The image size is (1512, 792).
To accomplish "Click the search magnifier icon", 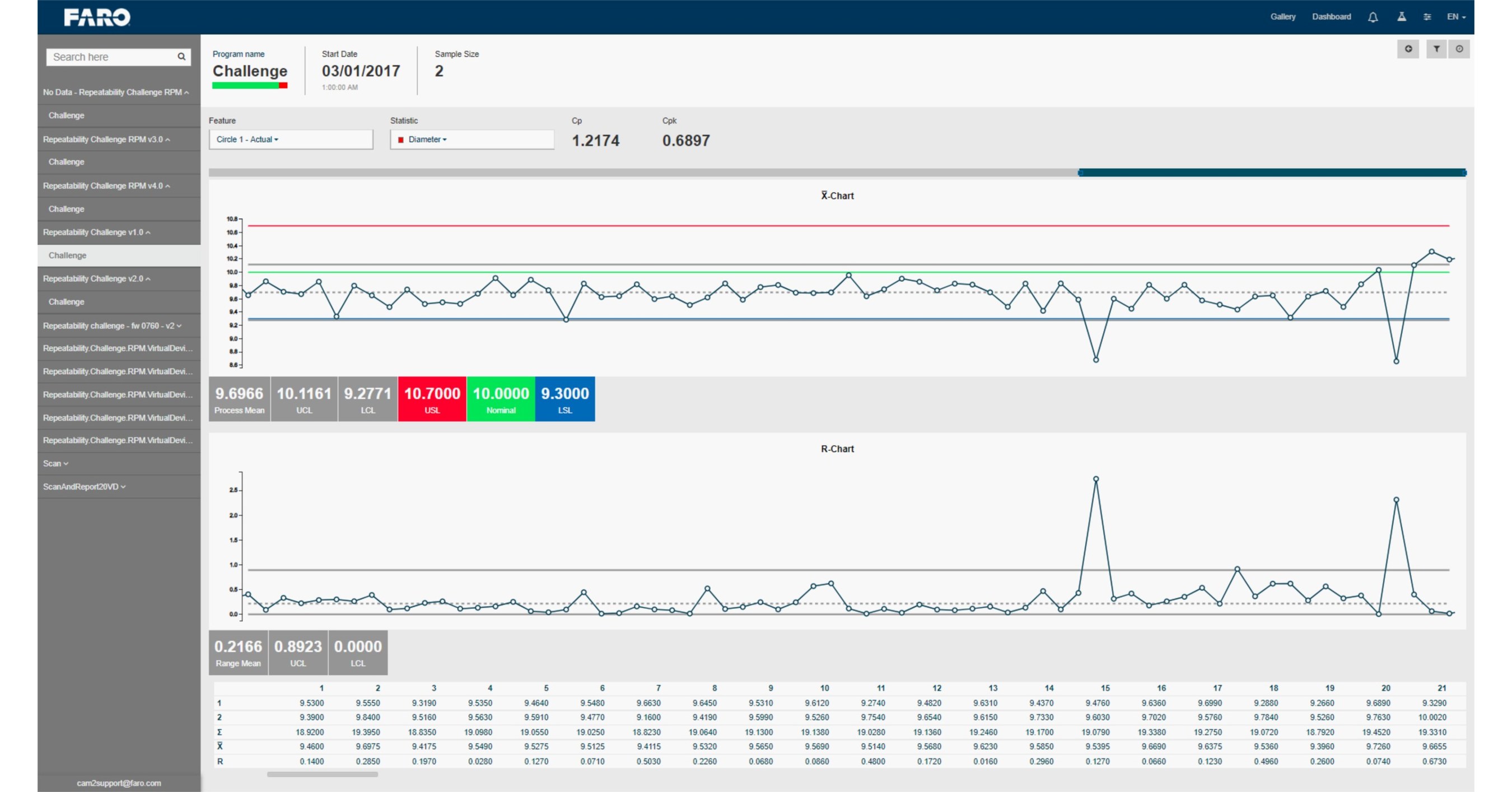I will click(x=181, y=57).
